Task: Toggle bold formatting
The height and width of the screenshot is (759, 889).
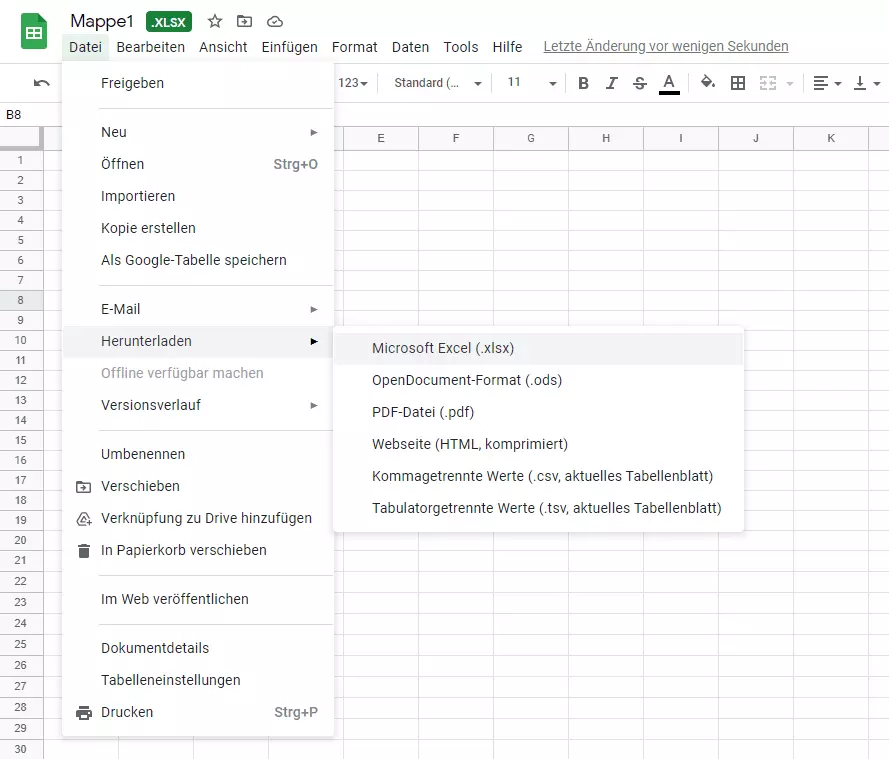Action: (584, 83)
